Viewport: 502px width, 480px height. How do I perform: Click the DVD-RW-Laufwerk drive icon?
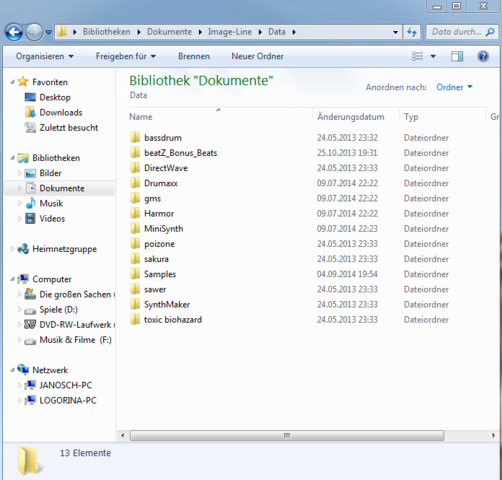(30, 324)
